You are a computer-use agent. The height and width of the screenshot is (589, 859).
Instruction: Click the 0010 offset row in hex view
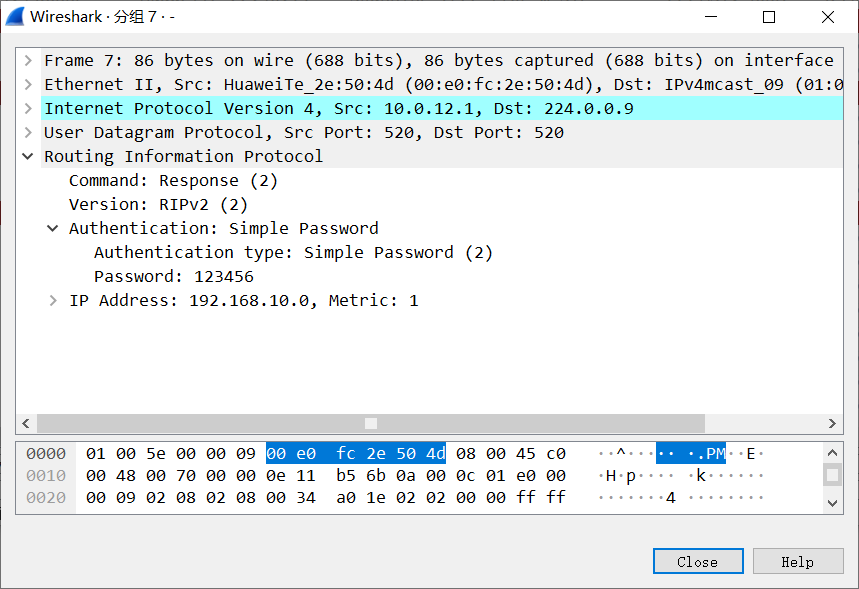point(46,475)
